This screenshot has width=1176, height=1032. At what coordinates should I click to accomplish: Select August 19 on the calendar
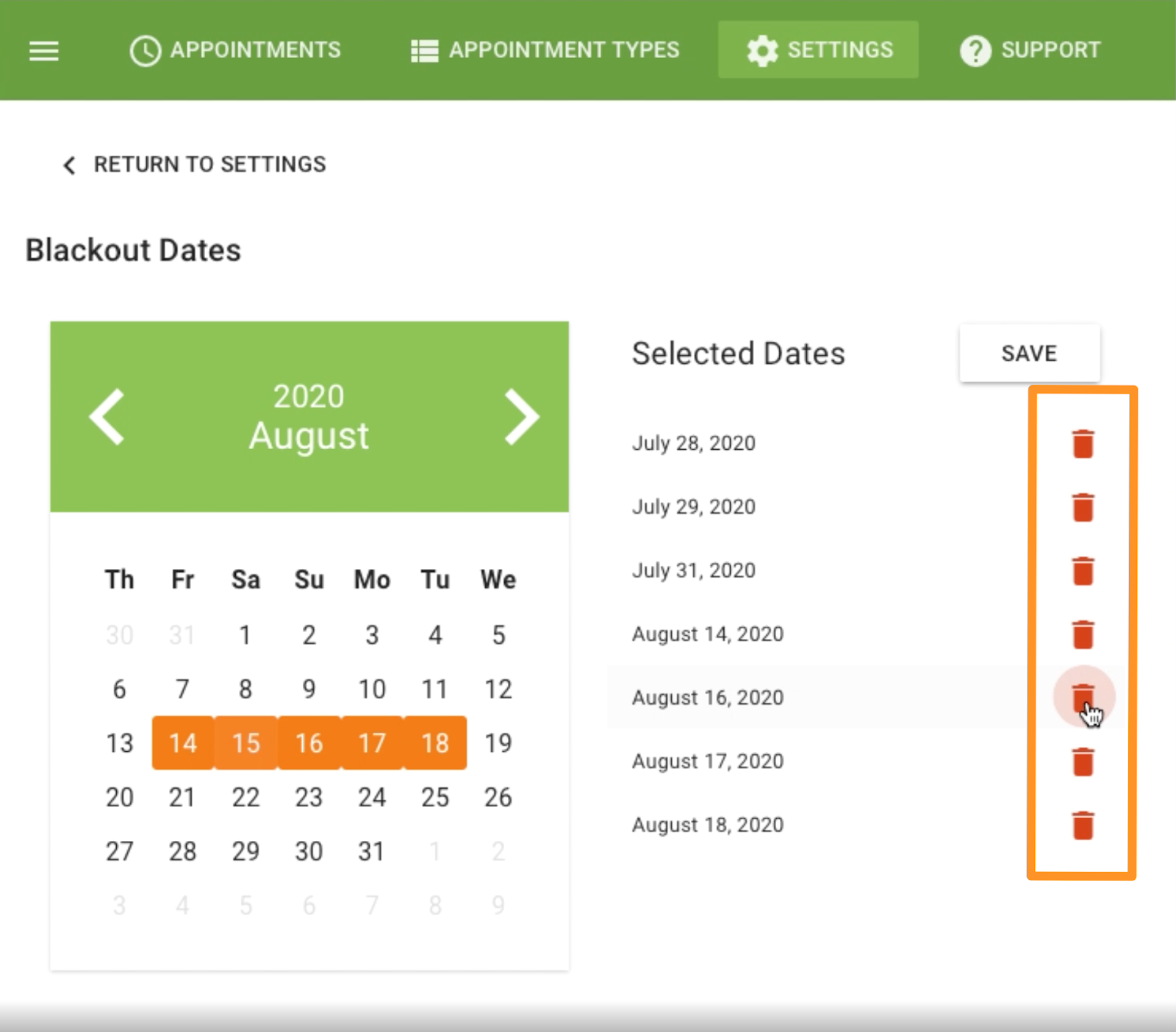coord(498,743)
